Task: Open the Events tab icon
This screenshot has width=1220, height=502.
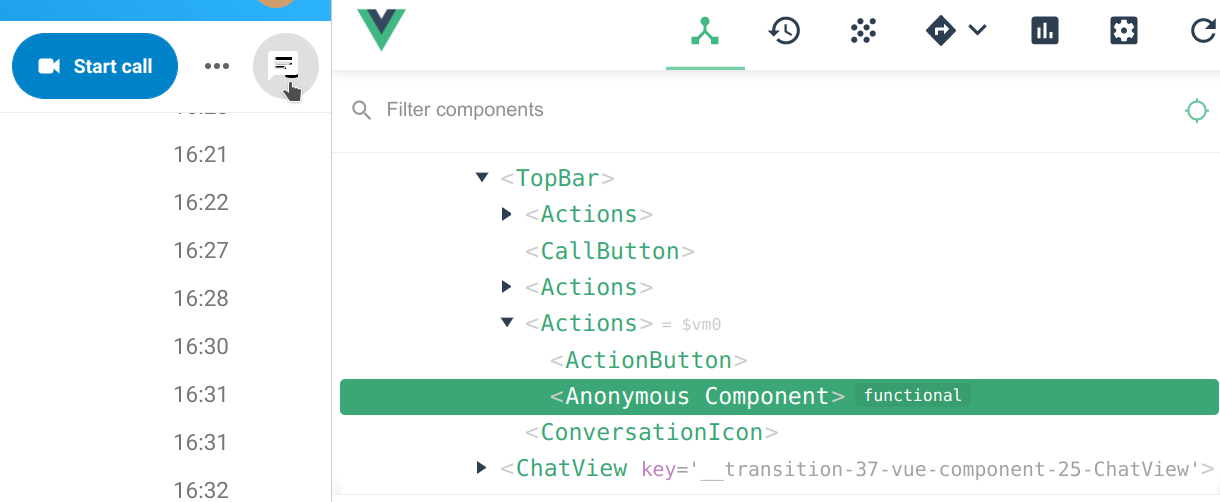Action: [x=863, y=31]
